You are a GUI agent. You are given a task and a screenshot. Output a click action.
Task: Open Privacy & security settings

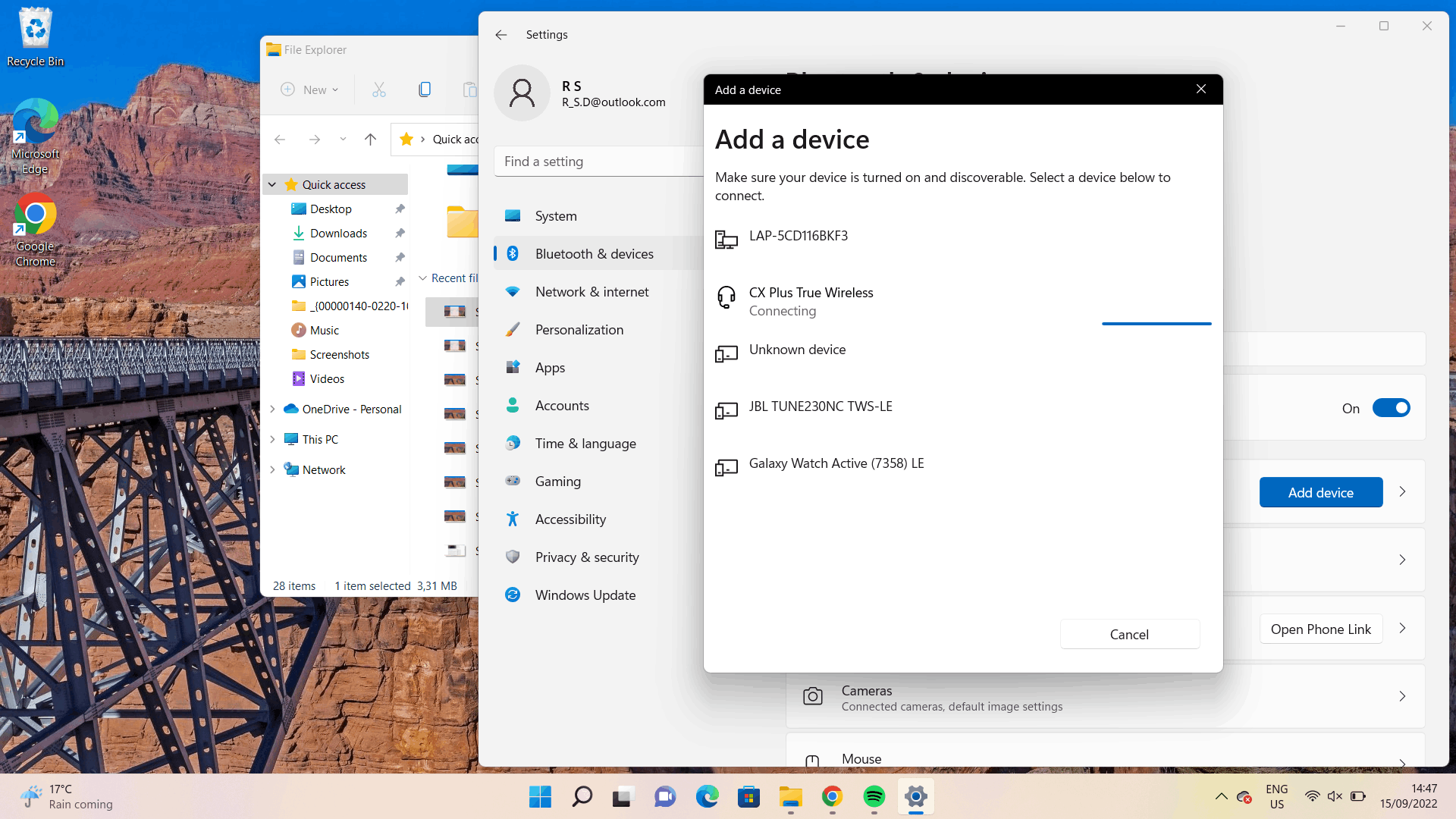point(599,557)
